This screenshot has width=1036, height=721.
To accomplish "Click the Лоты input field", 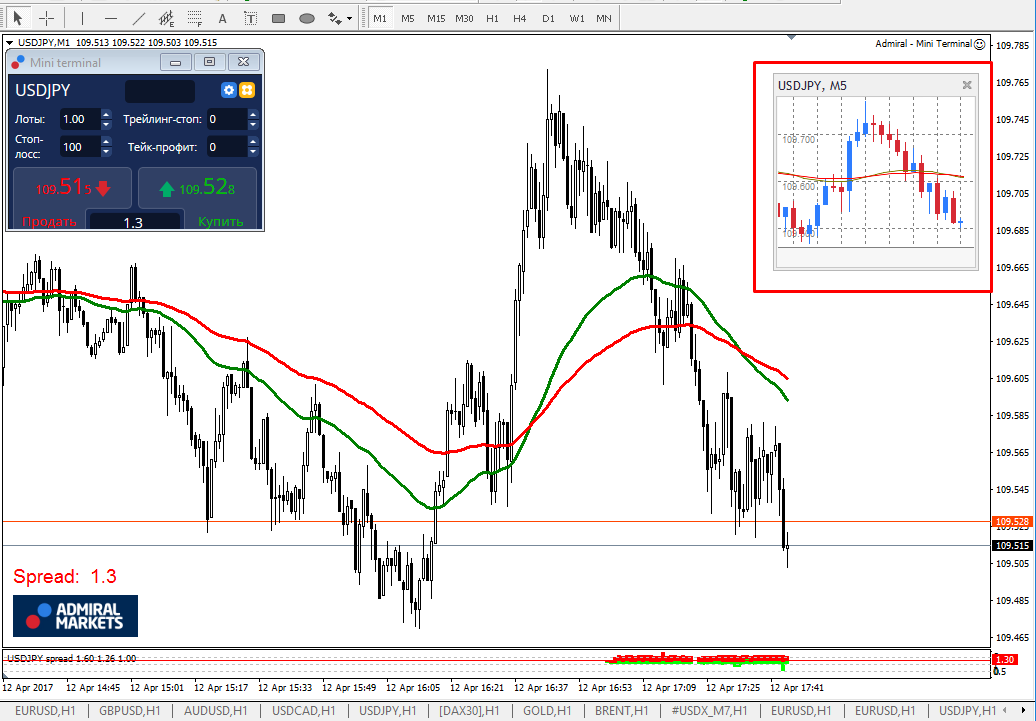I will coord(80,120).
